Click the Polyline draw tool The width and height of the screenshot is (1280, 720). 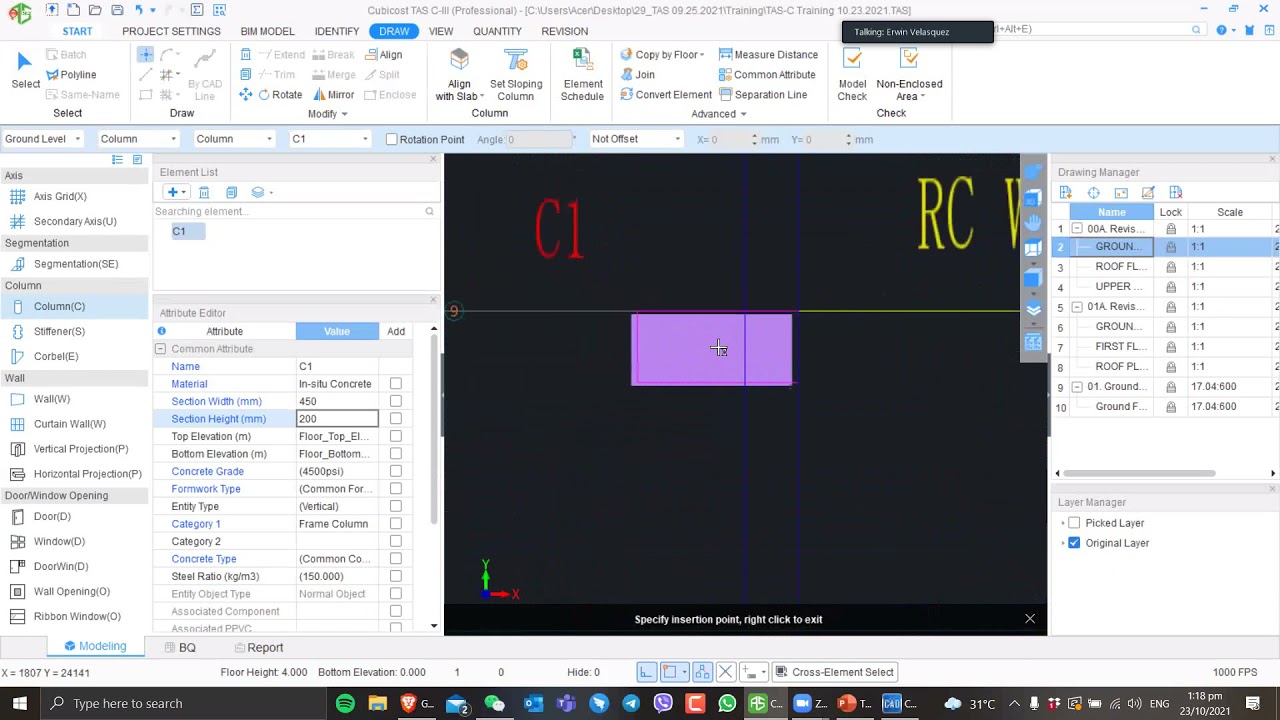pos(70,75)
